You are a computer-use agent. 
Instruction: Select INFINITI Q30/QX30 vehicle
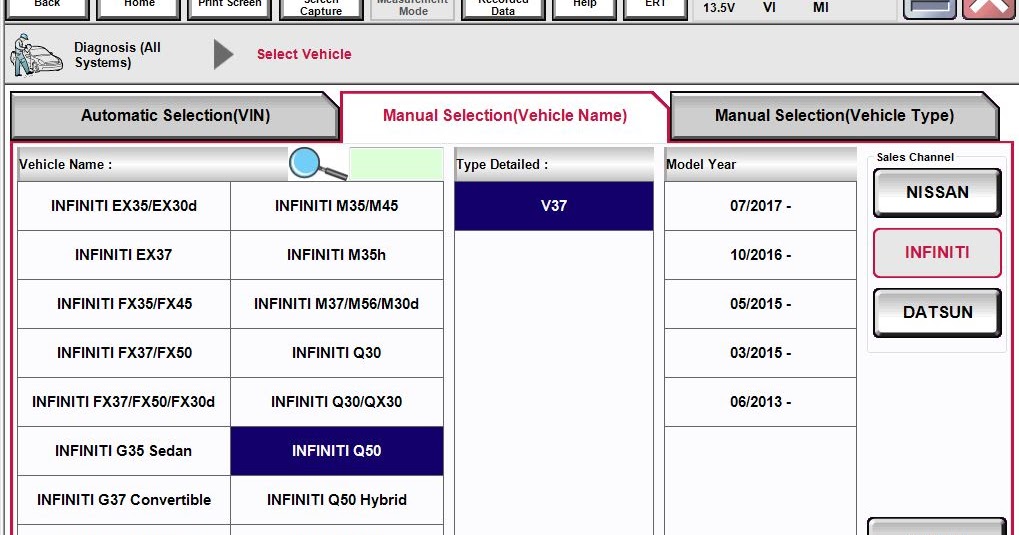(337, 402)
